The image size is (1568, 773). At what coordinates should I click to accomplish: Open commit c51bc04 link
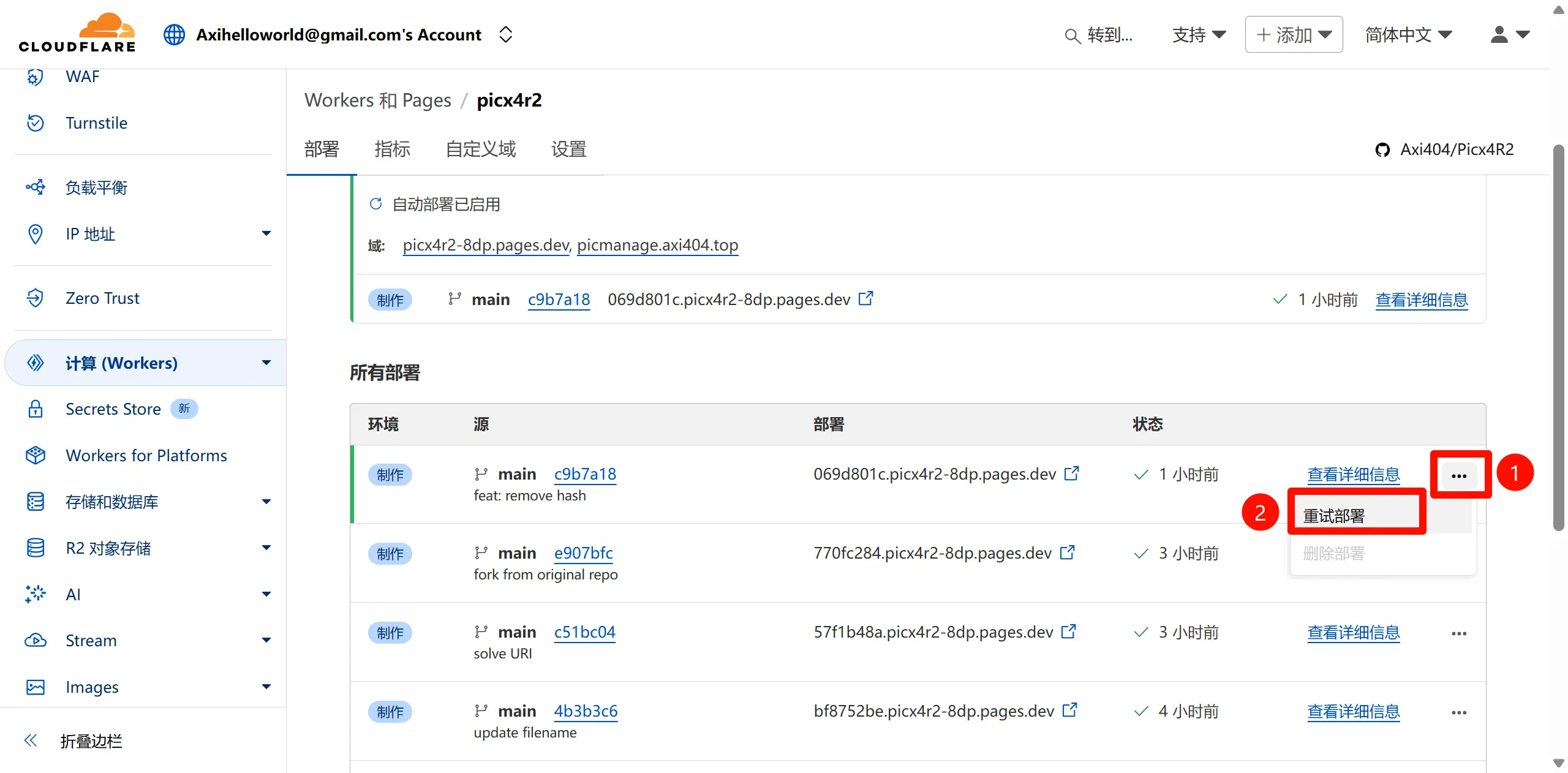click(585, 632)
